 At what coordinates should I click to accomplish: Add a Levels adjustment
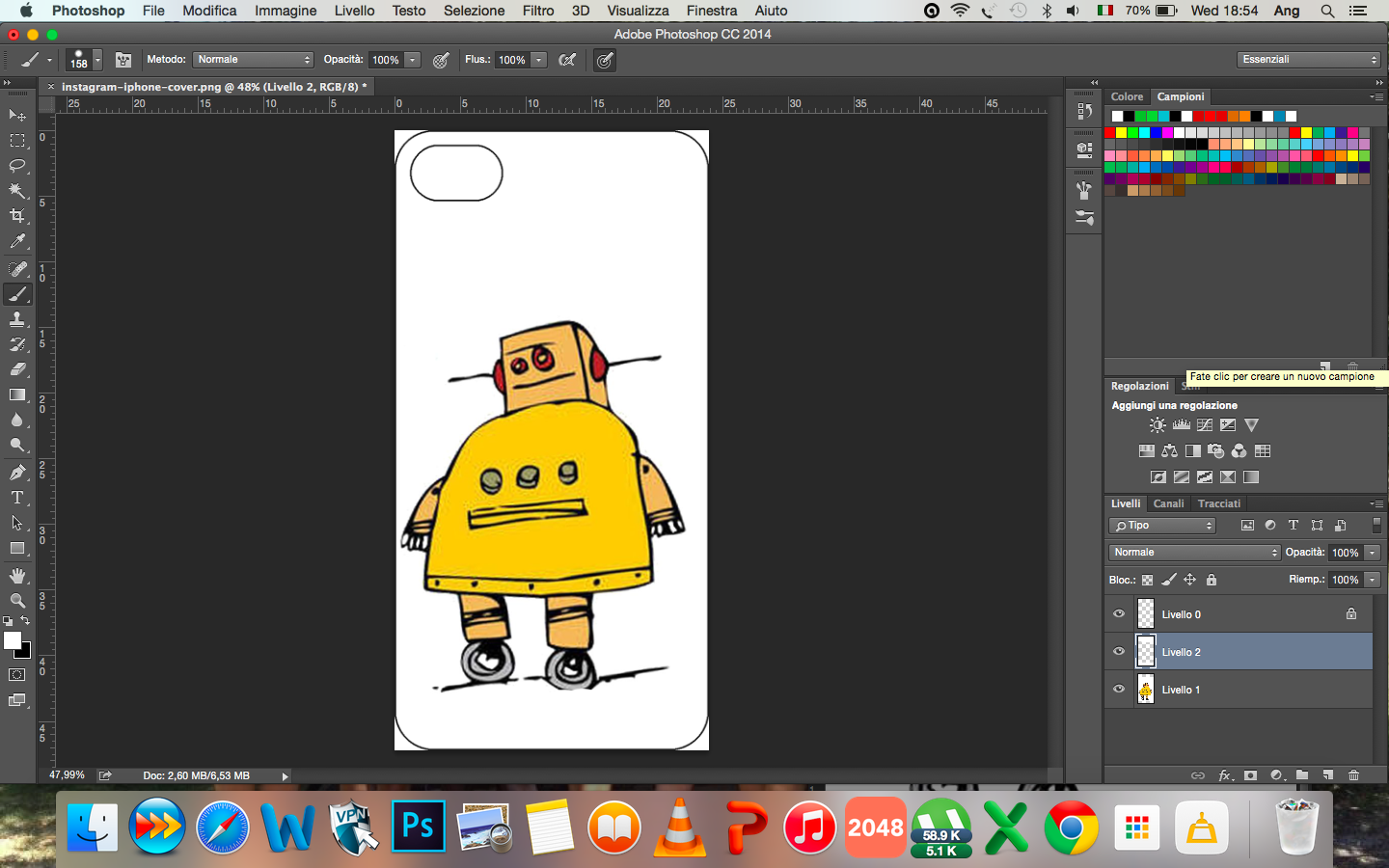pyautogui.click(x=1182, y=424)
